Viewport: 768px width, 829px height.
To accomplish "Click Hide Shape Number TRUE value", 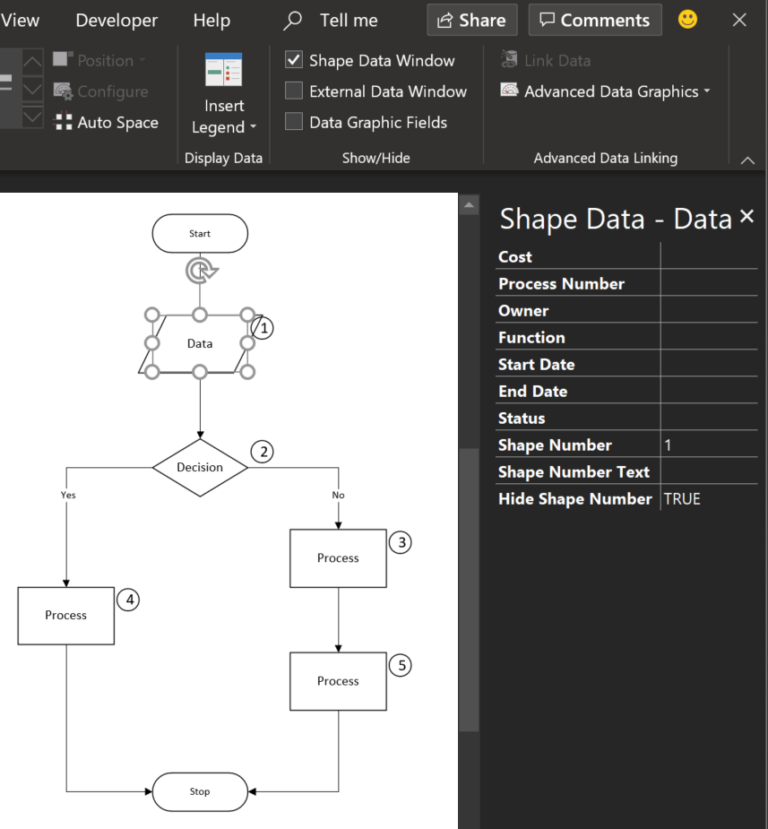I will tap(709, 499).
